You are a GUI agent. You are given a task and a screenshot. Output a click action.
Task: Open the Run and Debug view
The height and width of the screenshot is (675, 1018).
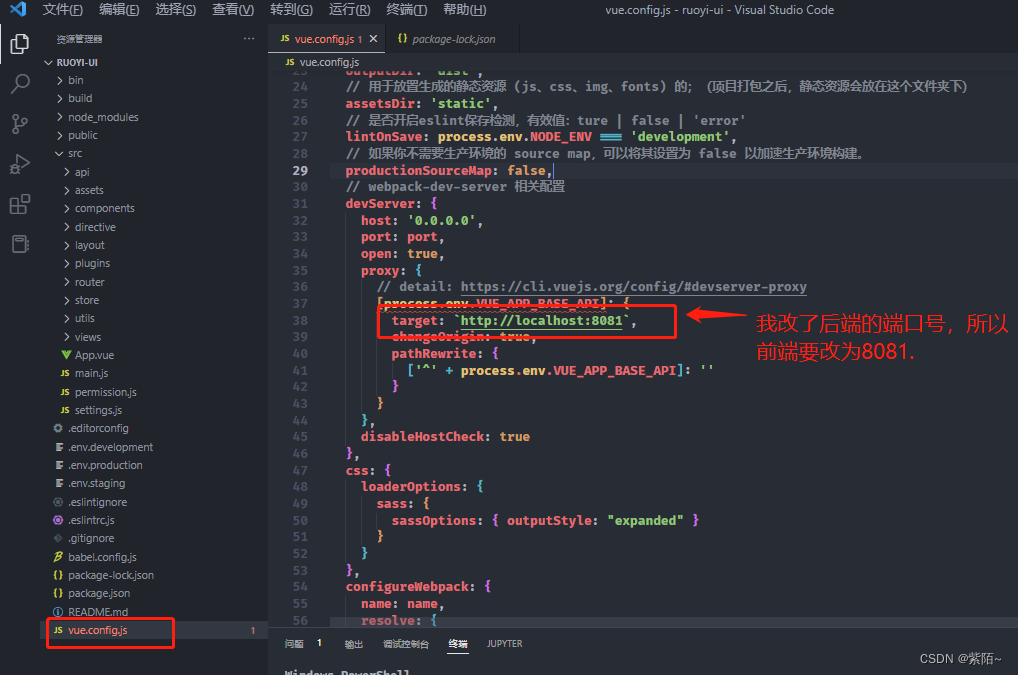pyautogui.click(x=19, y=164)
